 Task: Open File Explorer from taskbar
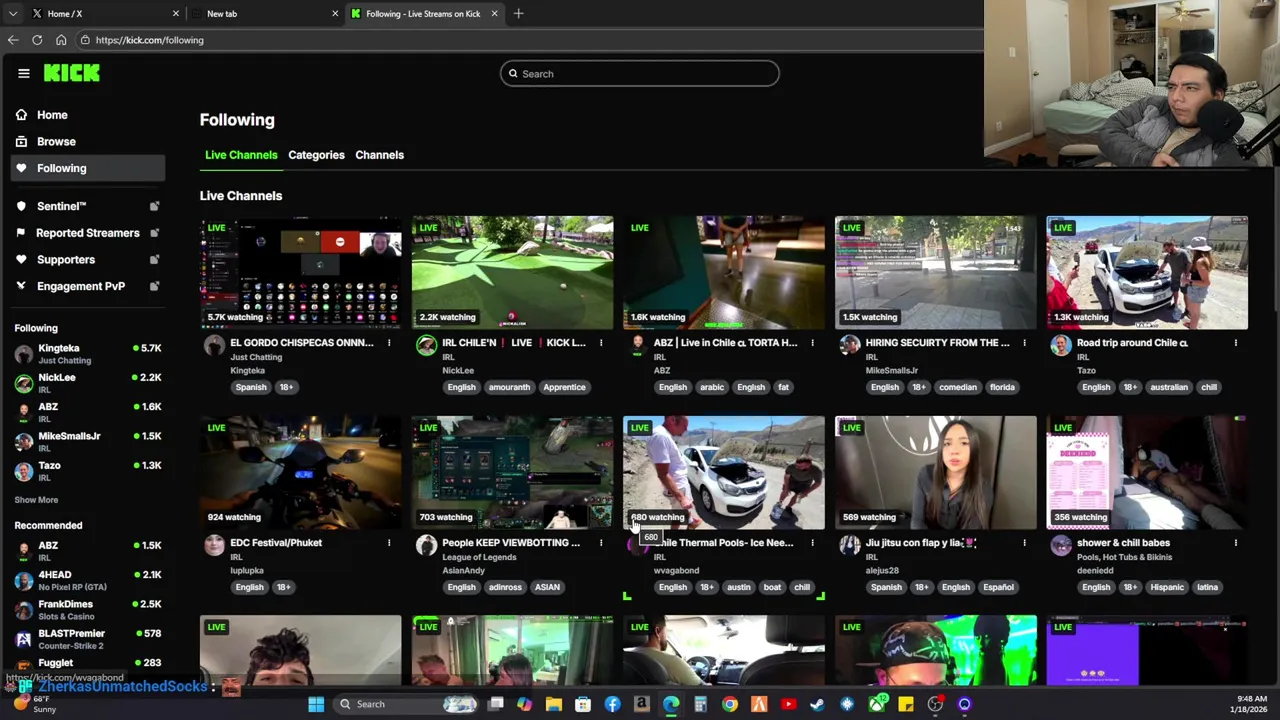click(553, 704)
